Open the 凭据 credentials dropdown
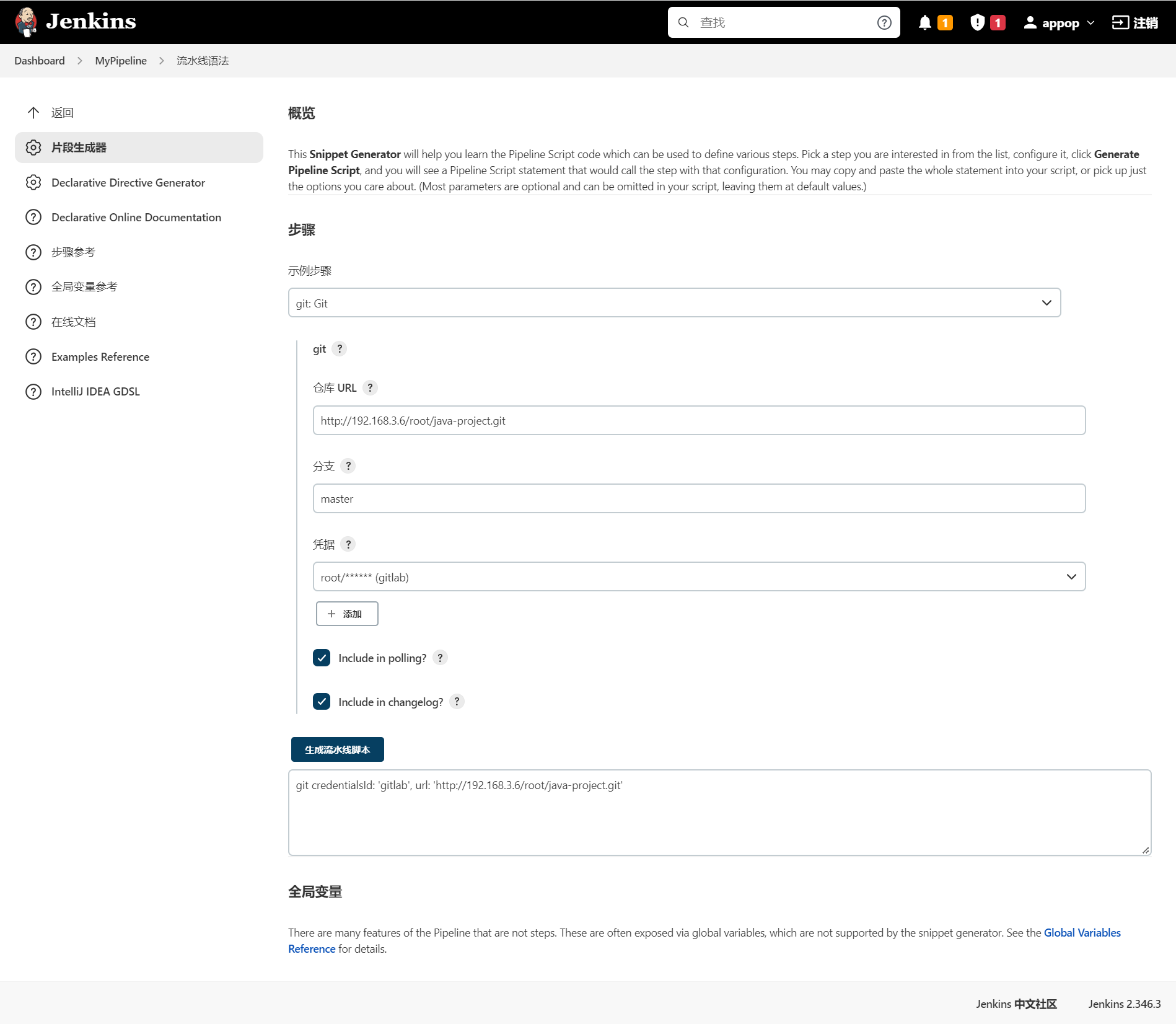 [699, 577]
